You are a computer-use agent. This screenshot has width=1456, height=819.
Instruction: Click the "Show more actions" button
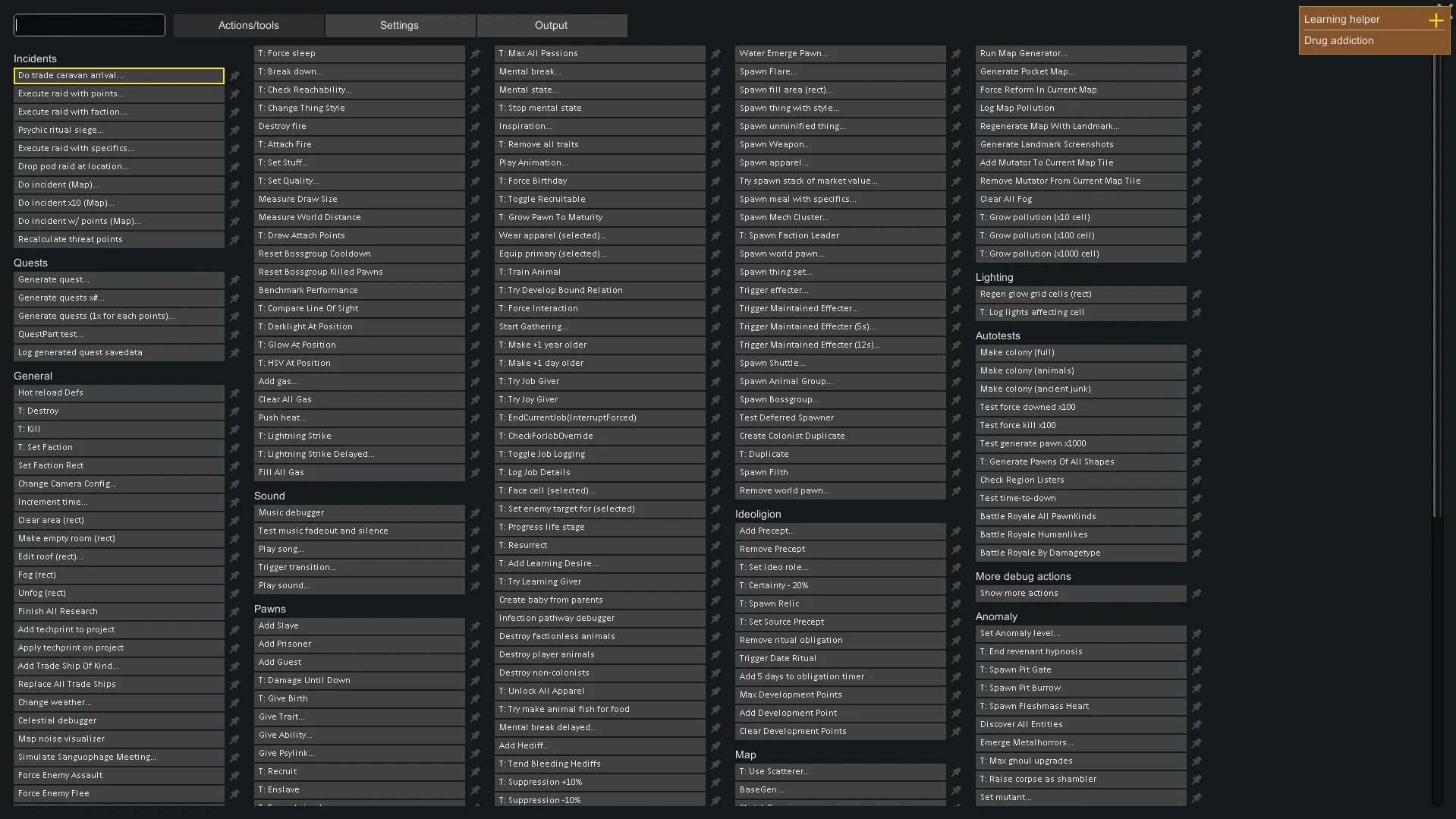(1080, 594)
